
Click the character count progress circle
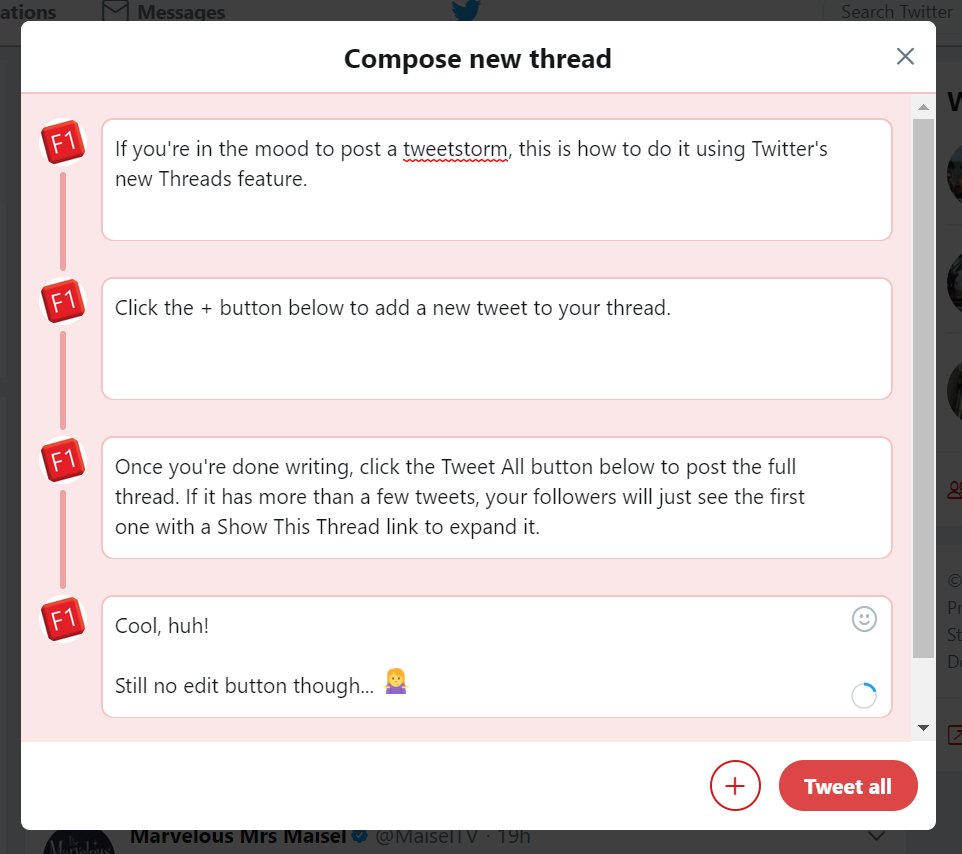[x=864, y=696]
